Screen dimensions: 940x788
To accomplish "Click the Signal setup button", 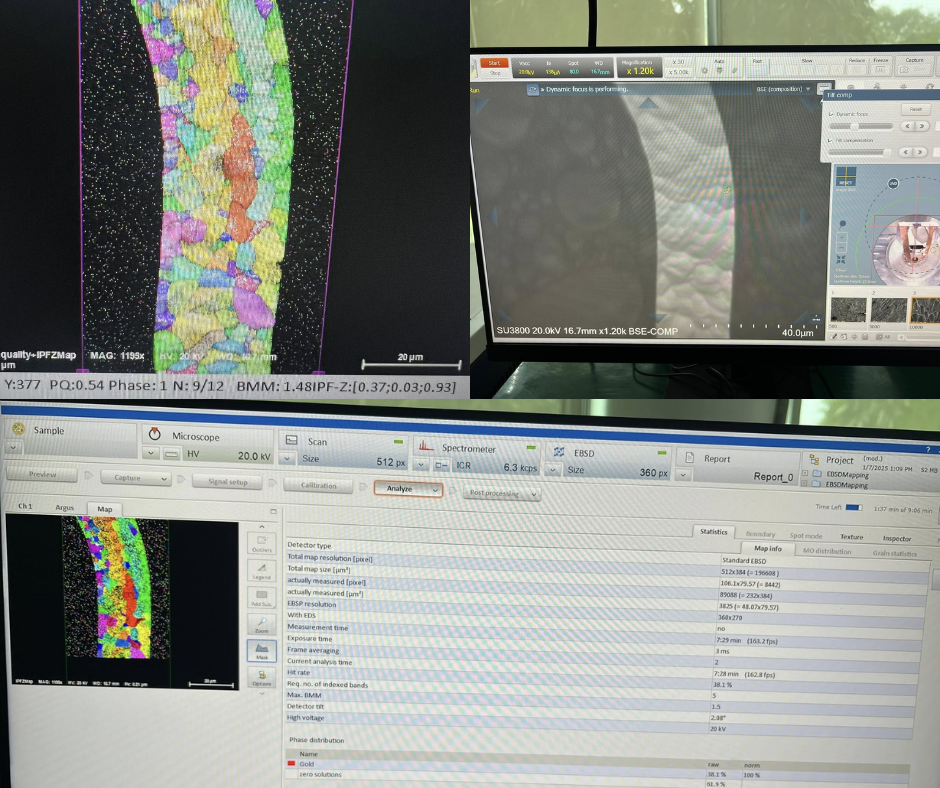I will coord(228,481).
